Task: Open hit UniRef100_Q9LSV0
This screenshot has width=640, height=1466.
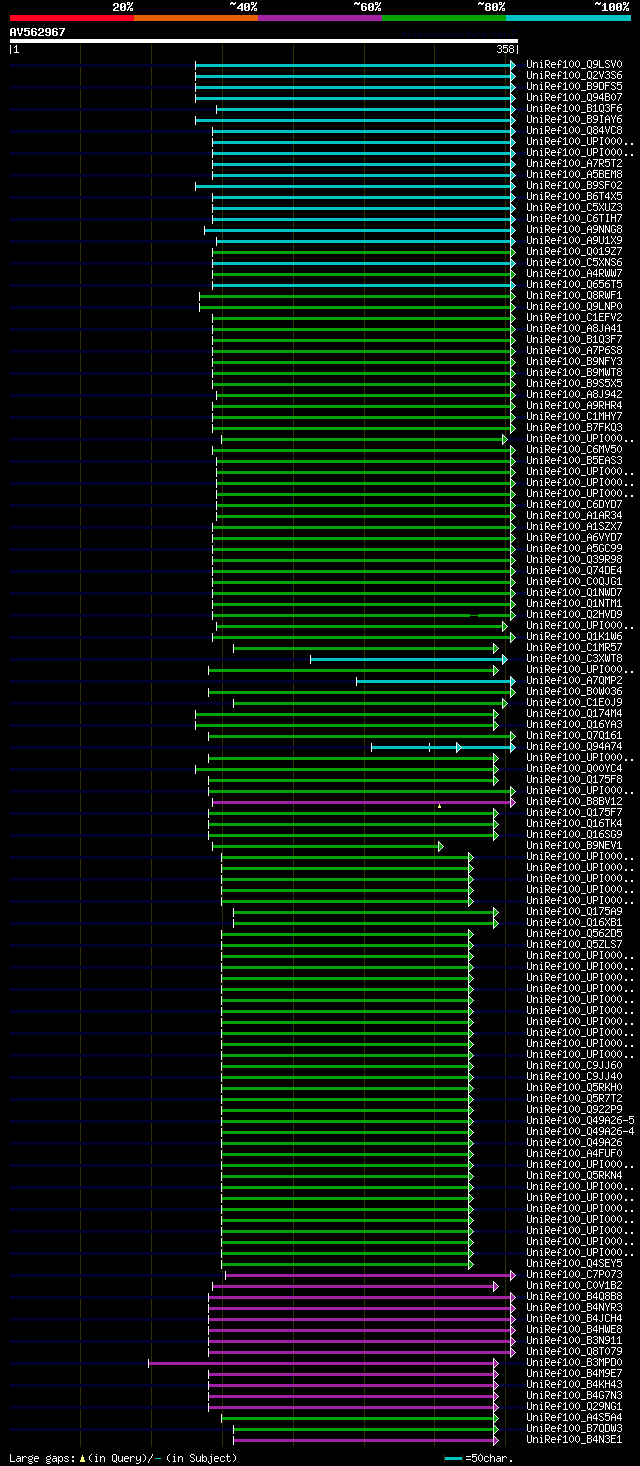Action: tap(574, 65)
